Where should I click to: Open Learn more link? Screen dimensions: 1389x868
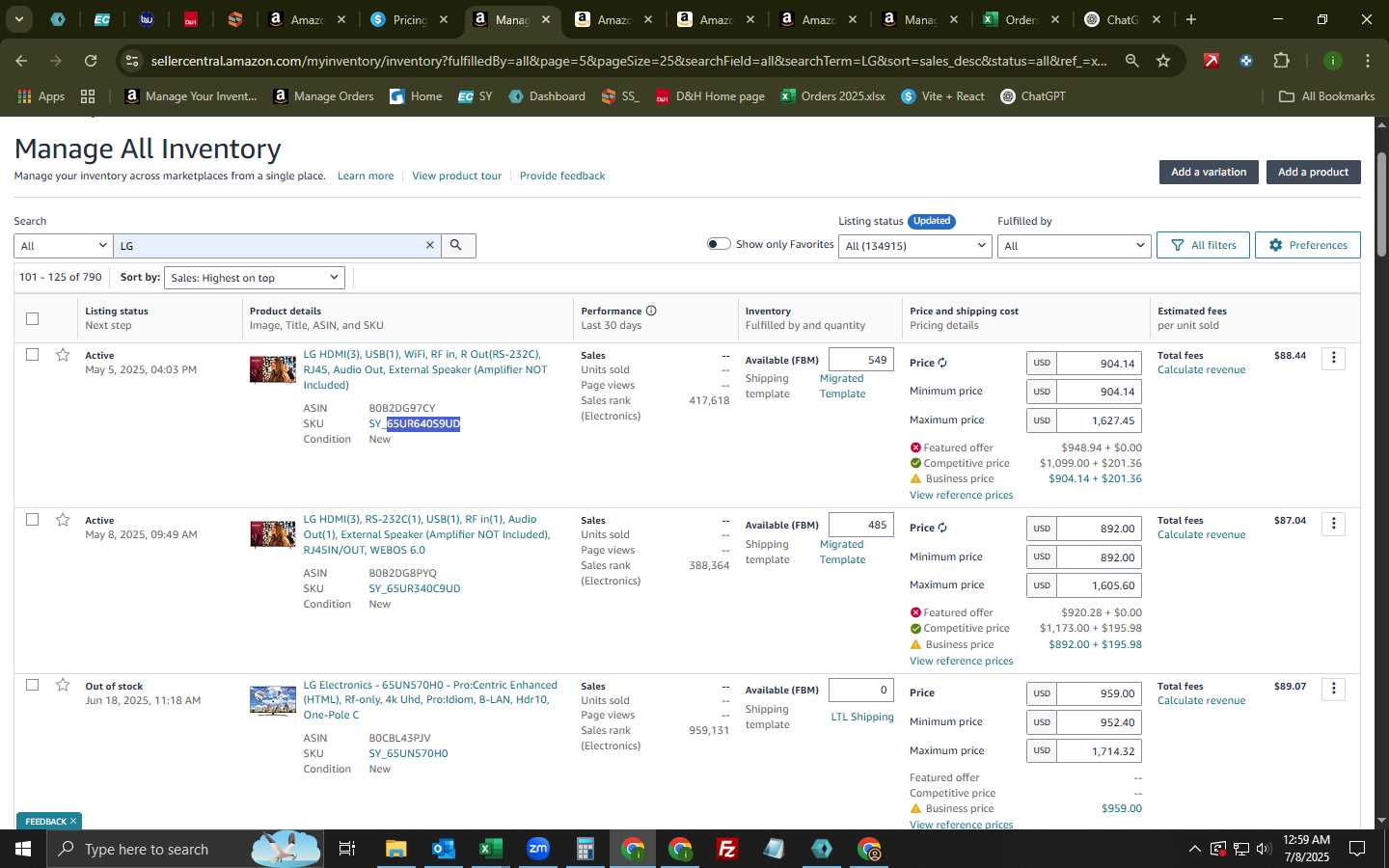(366, 176)
